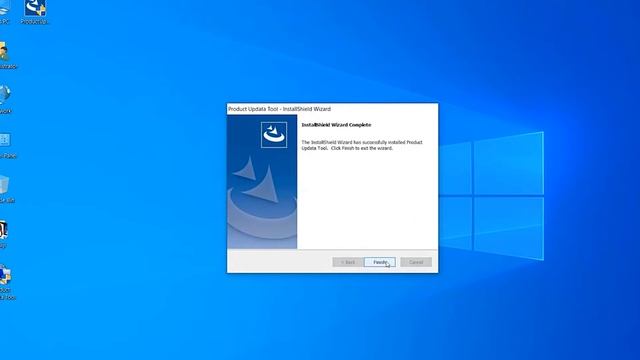Select the Network desktop icon
Viewport: 640px width, 360px height.
[5, 100]
